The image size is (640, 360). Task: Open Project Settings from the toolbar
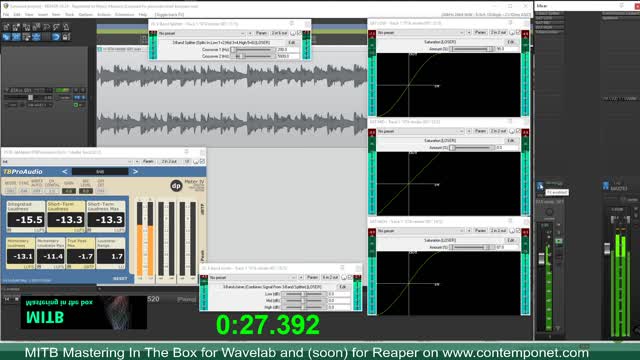[36, 27]
